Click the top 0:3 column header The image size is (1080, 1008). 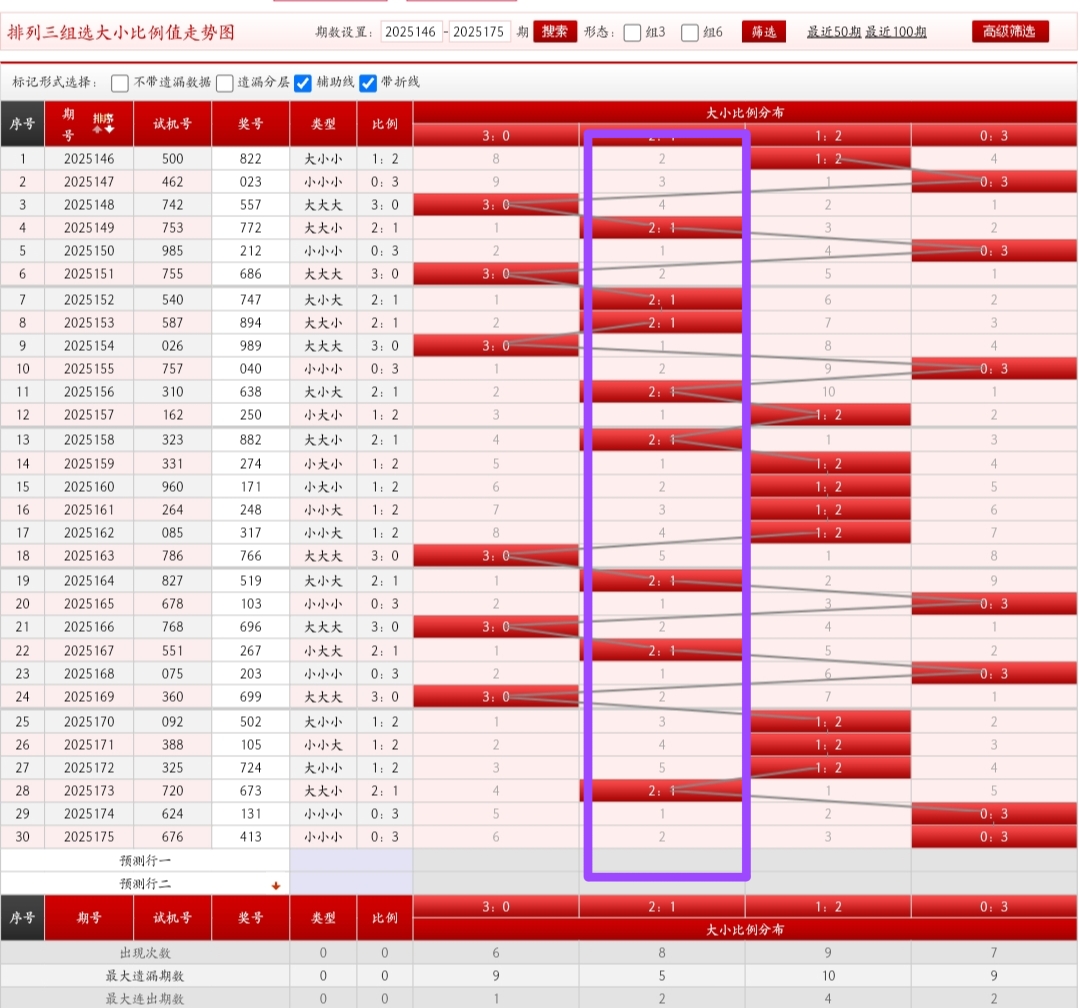tap(994, 136)
